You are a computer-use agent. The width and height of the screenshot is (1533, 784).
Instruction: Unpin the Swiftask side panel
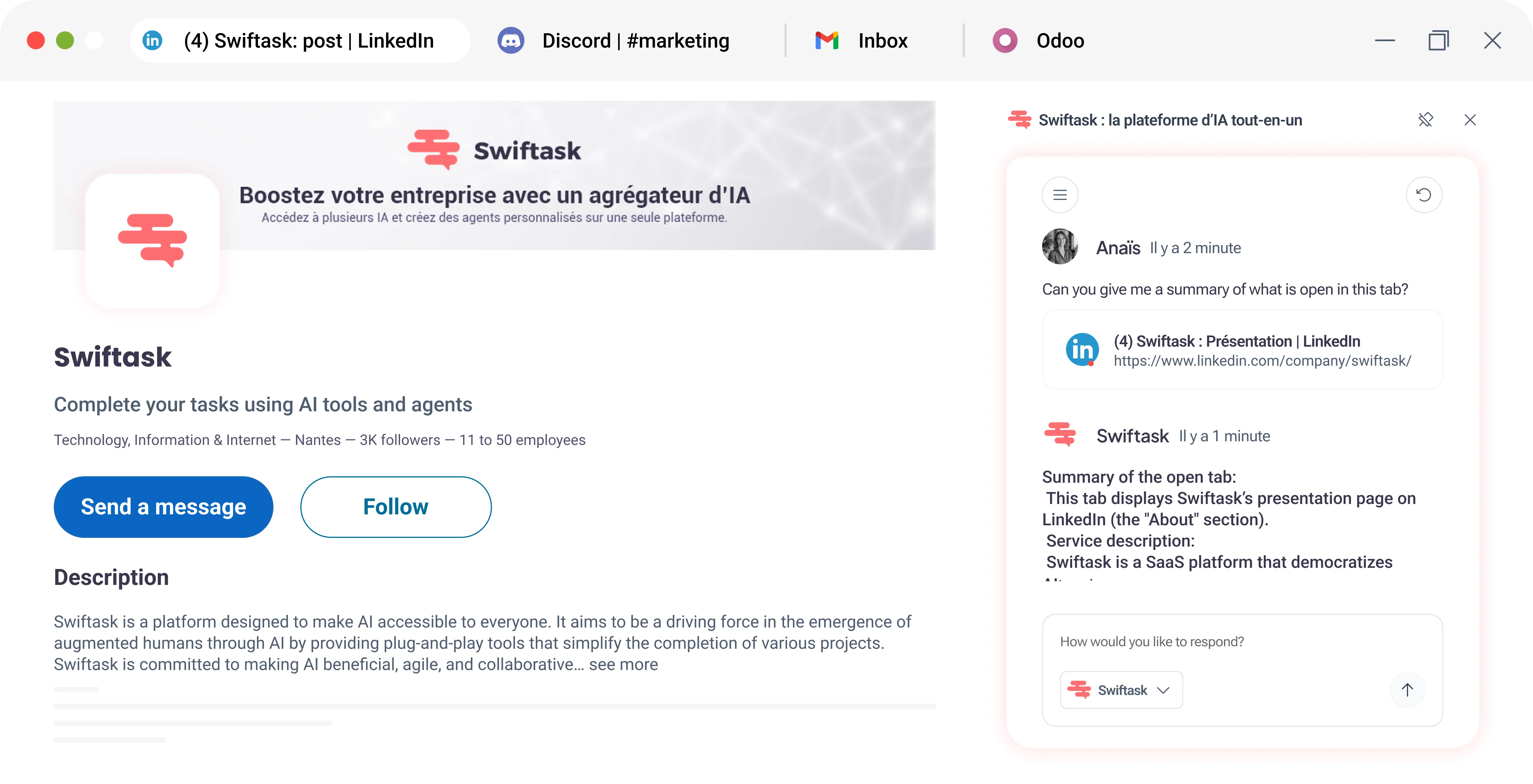click(x=1425, y=120)
